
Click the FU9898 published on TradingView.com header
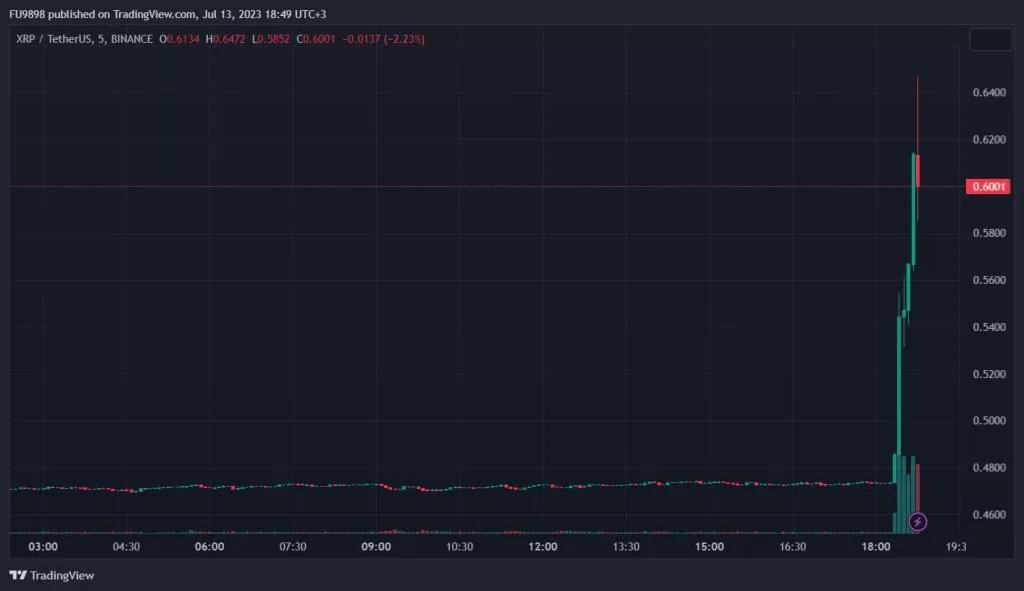point(166,14)
